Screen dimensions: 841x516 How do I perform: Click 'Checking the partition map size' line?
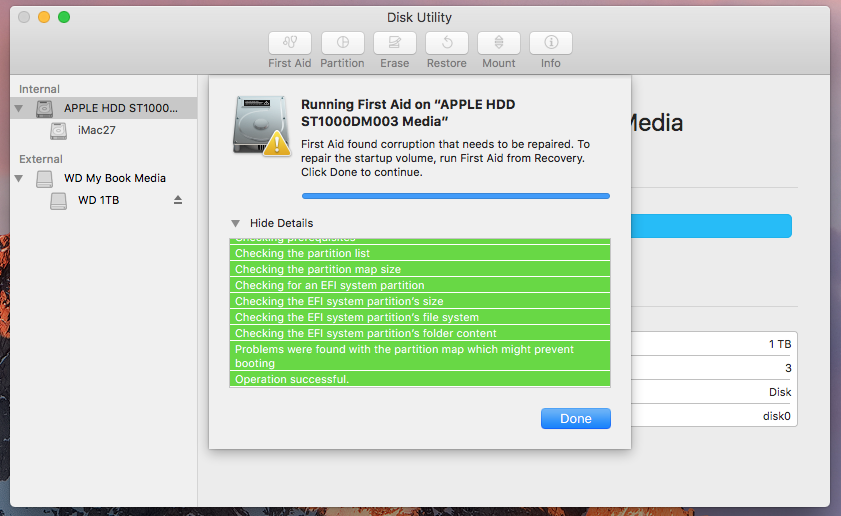point(420,269)
